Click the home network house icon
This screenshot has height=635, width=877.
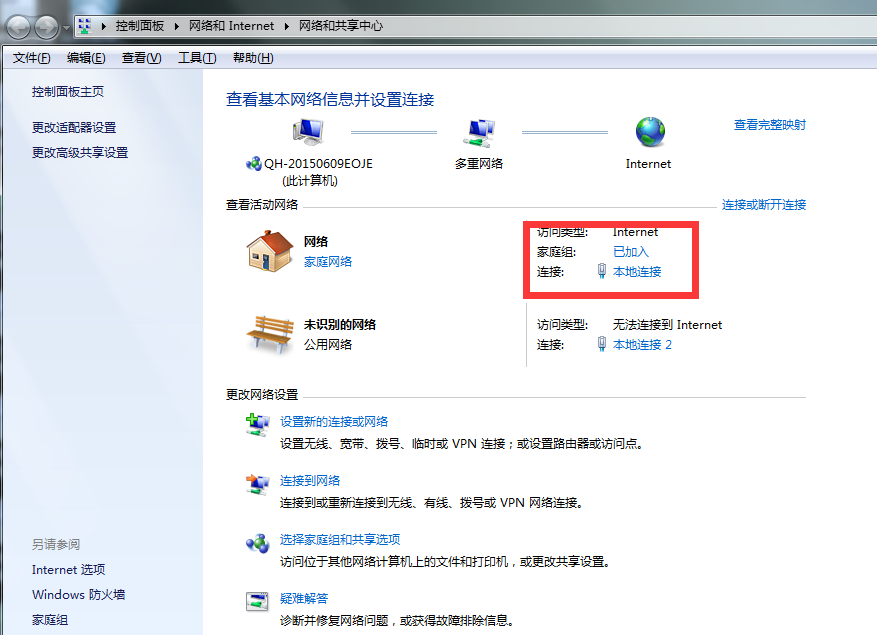click(x=269, y=251)
